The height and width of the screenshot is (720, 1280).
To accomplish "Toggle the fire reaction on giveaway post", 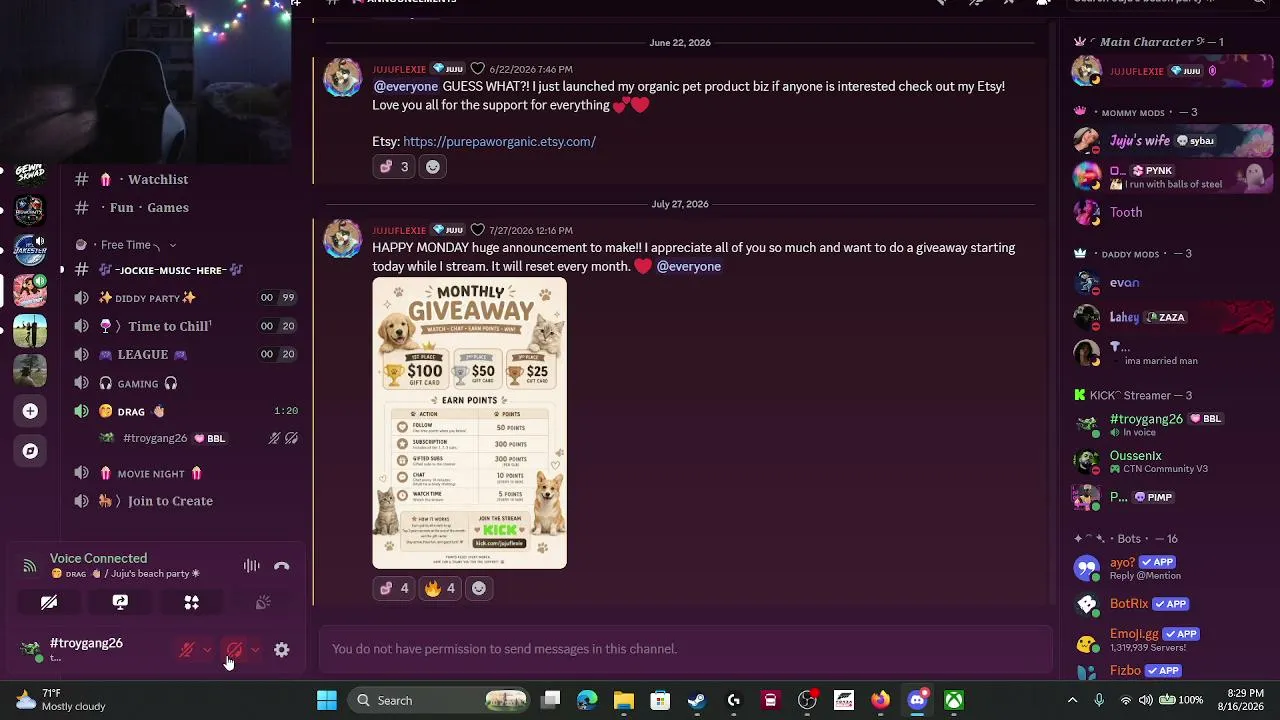I will click(x=440, y=589).
